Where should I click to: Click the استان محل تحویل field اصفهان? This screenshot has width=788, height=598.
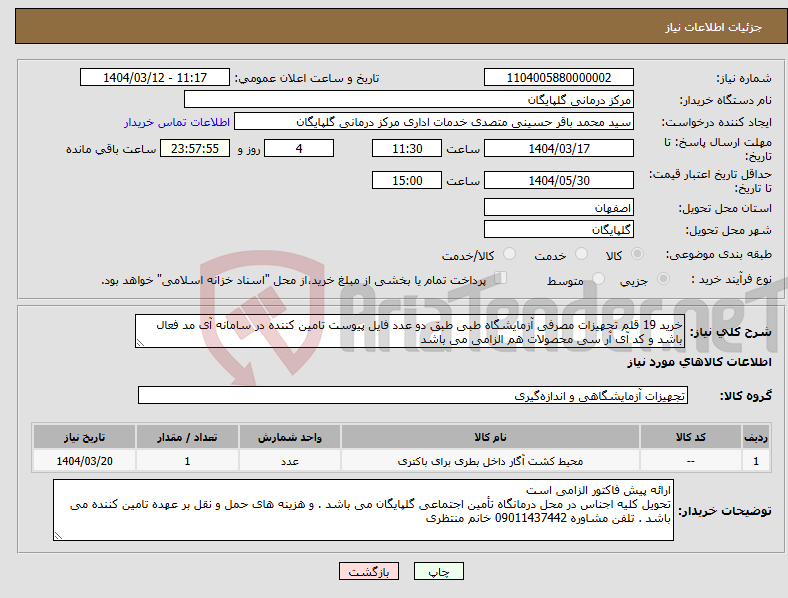(x=559, y=207)
